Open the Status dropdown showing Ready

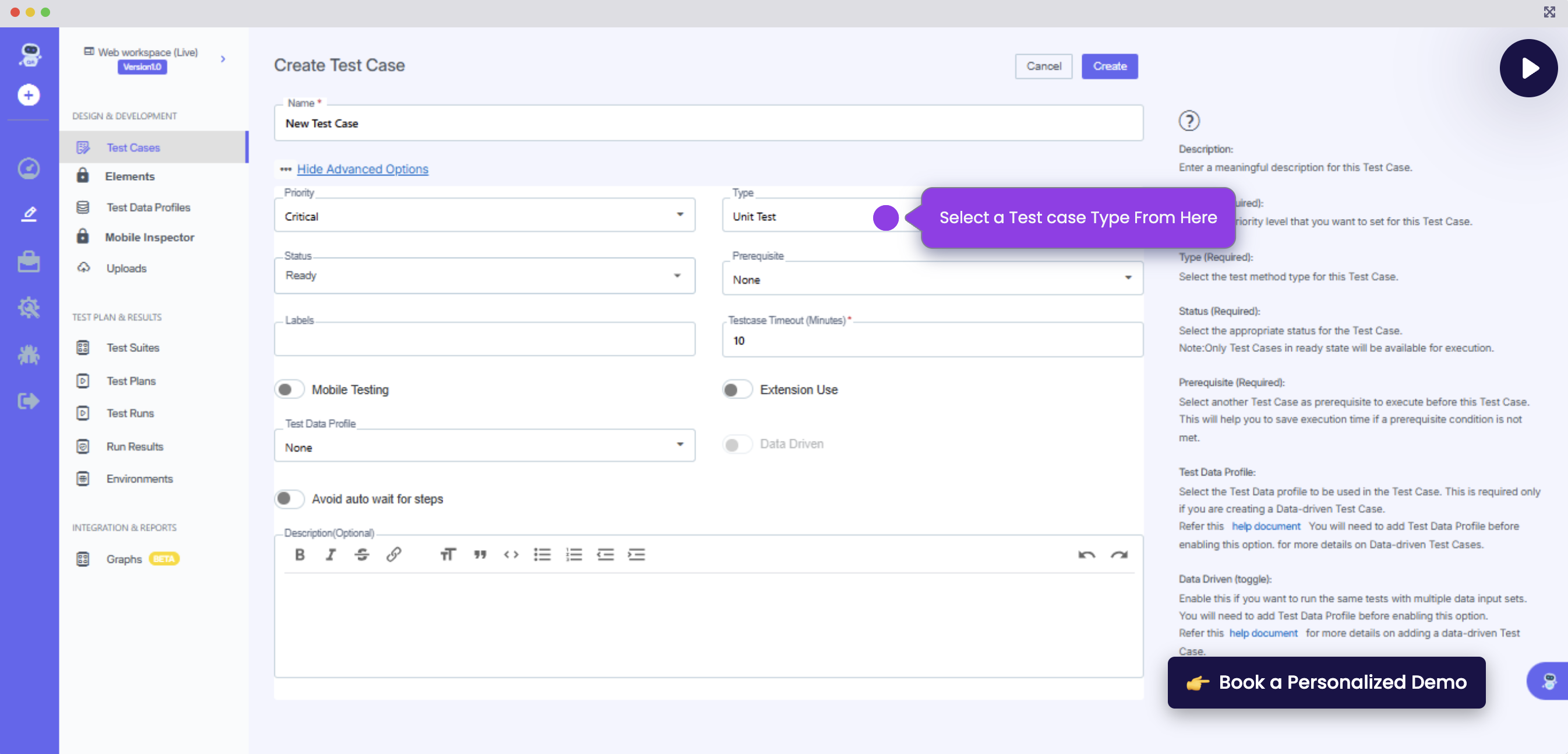[484, 275]
